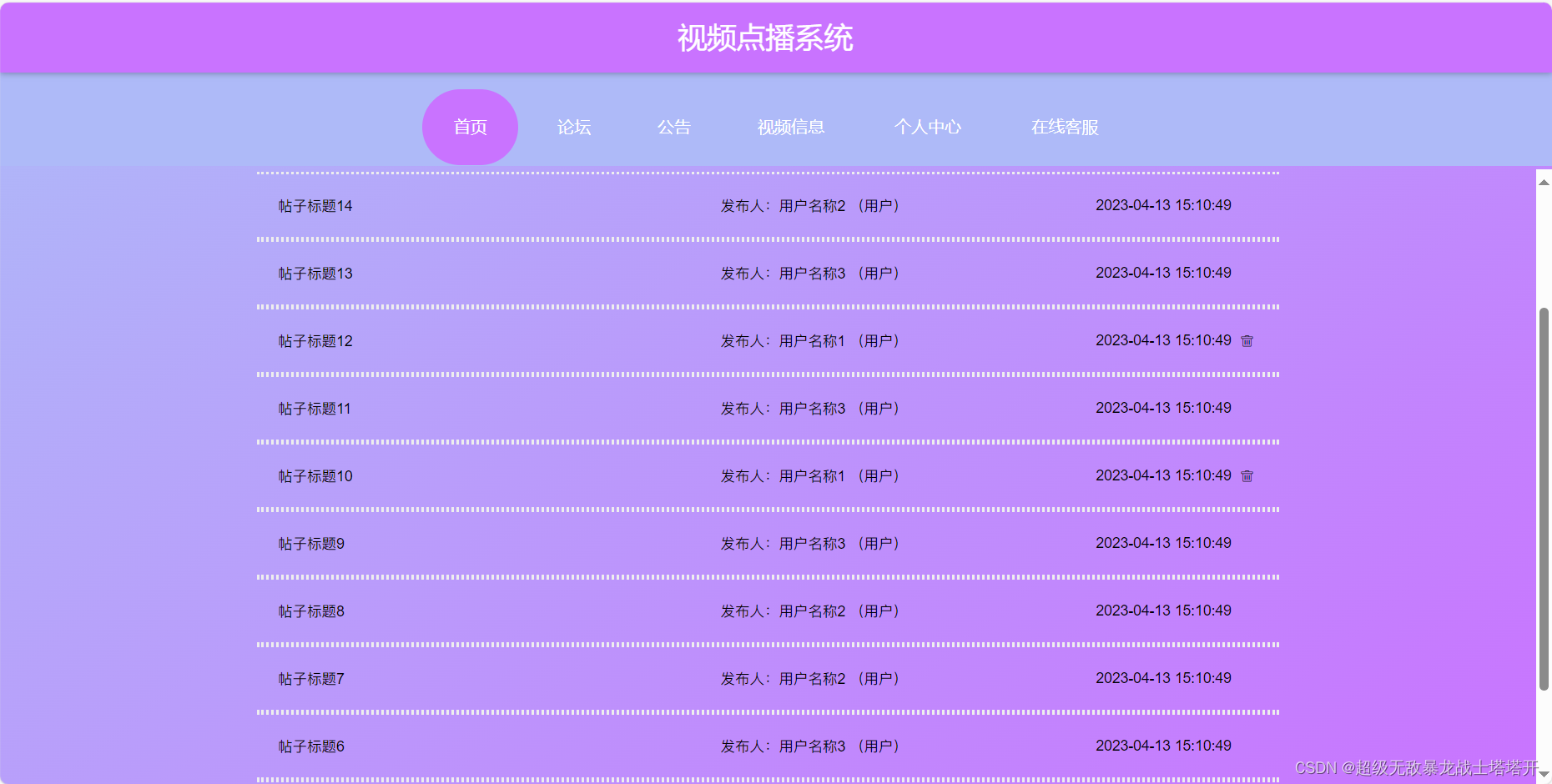Click publisher 用户名称2 on 帖子标题14 row

click(812, 206)
